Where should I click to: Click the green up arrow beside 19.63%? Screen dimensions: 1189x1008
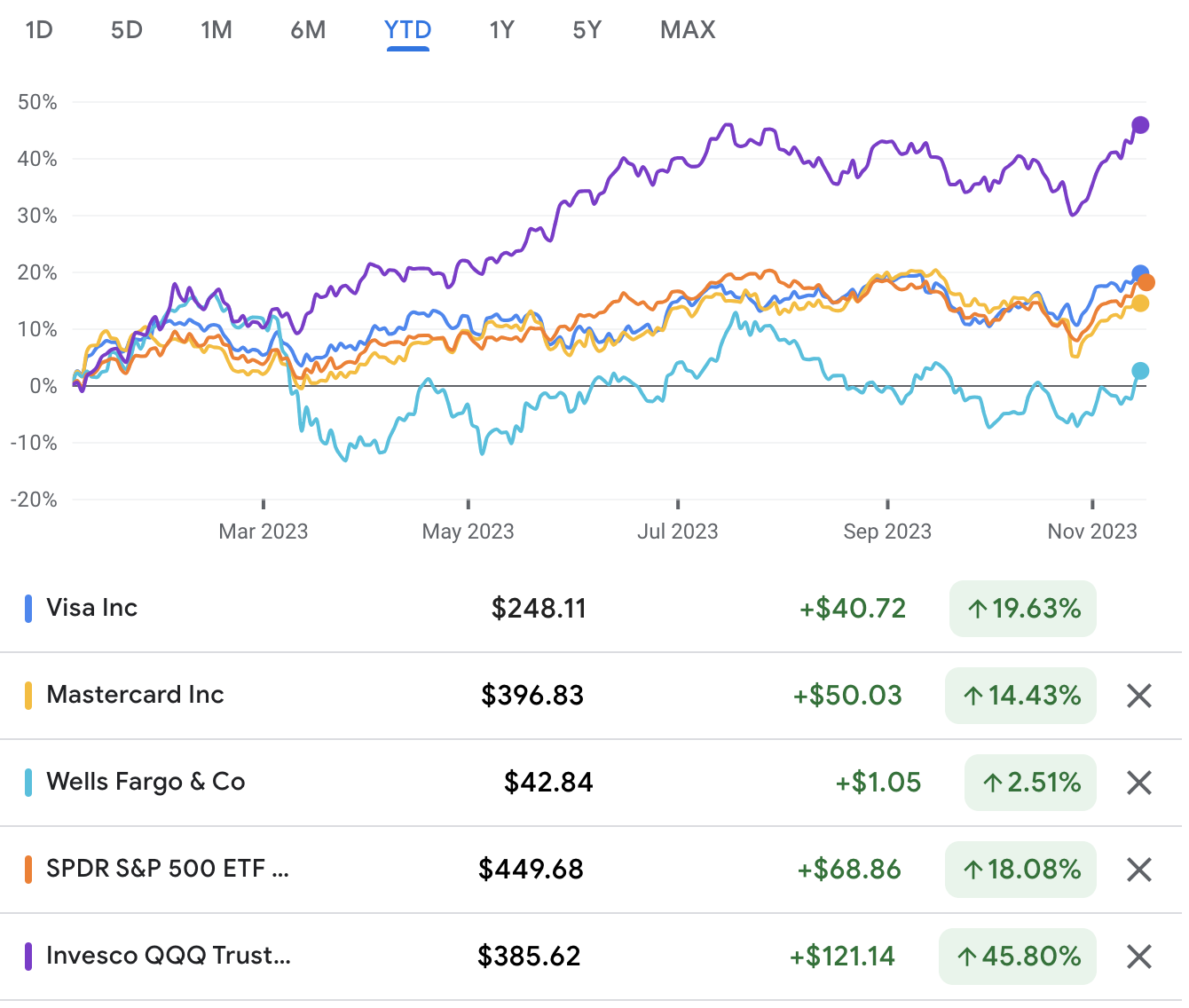point(977,609)
